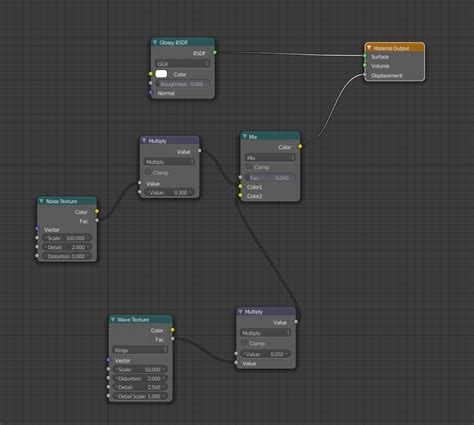
Task: Click the Material Output Displacement socket
Action: click(x=365, y=75)
